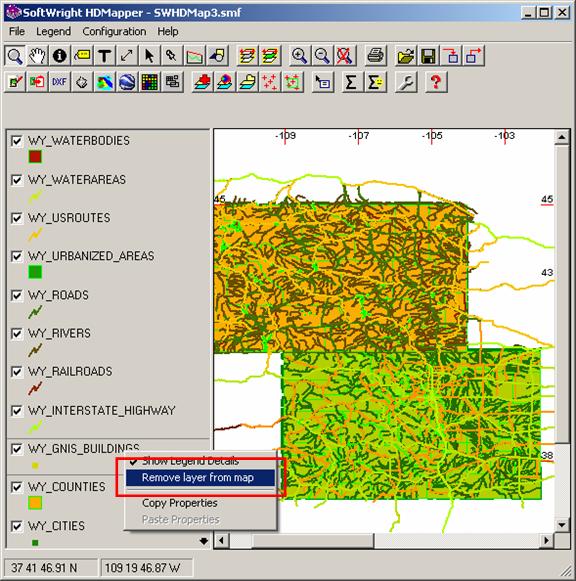Click the legend panel scroll-down arrow

tap(204, 541)
